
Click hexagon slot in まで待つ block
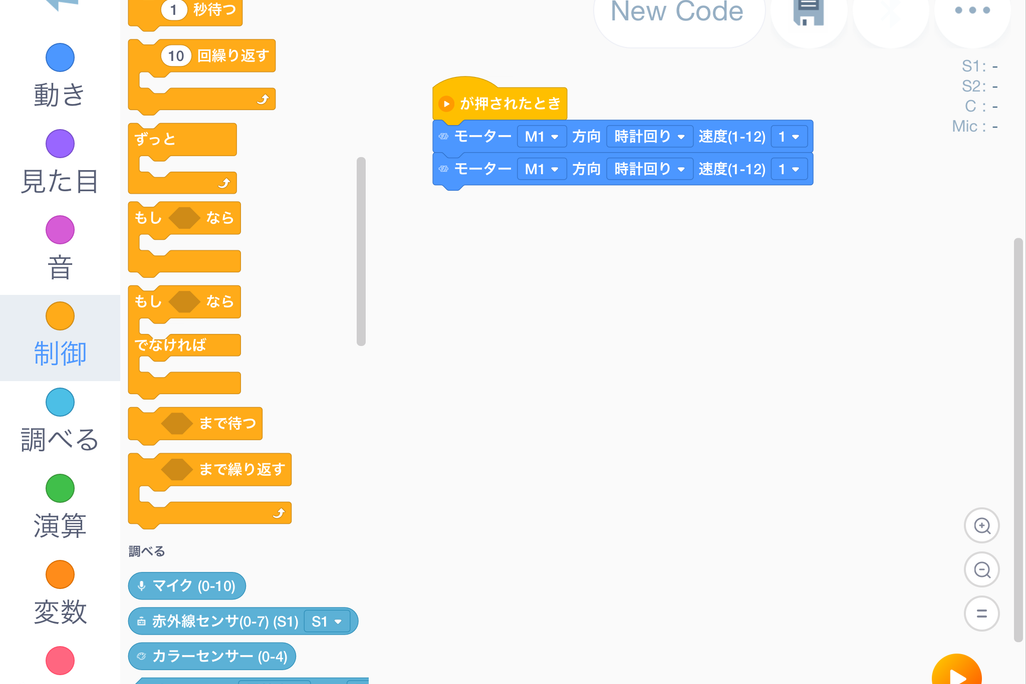[x=177, y=423]
